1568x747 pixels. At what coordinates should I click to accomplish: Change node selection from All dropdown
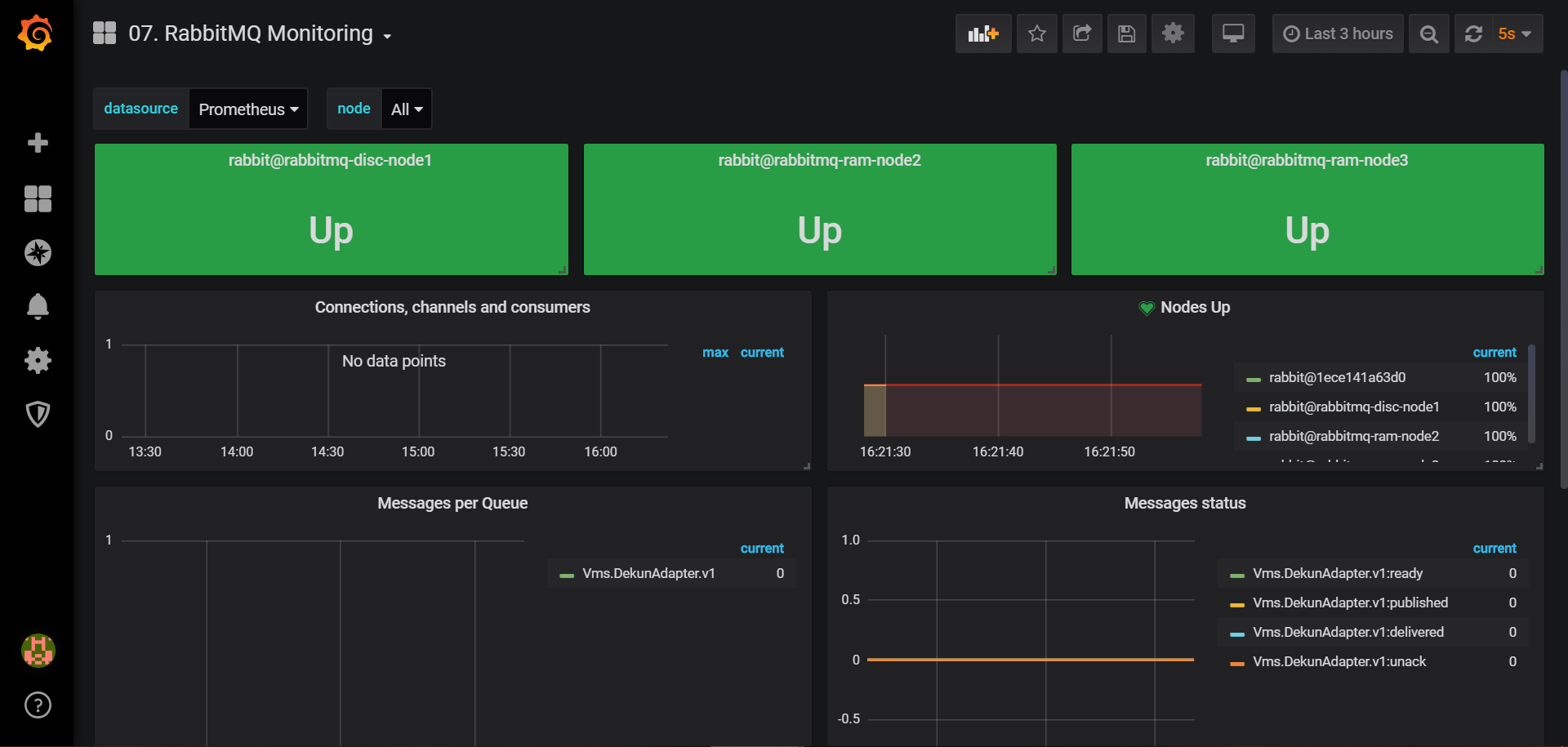pos(406,109)
